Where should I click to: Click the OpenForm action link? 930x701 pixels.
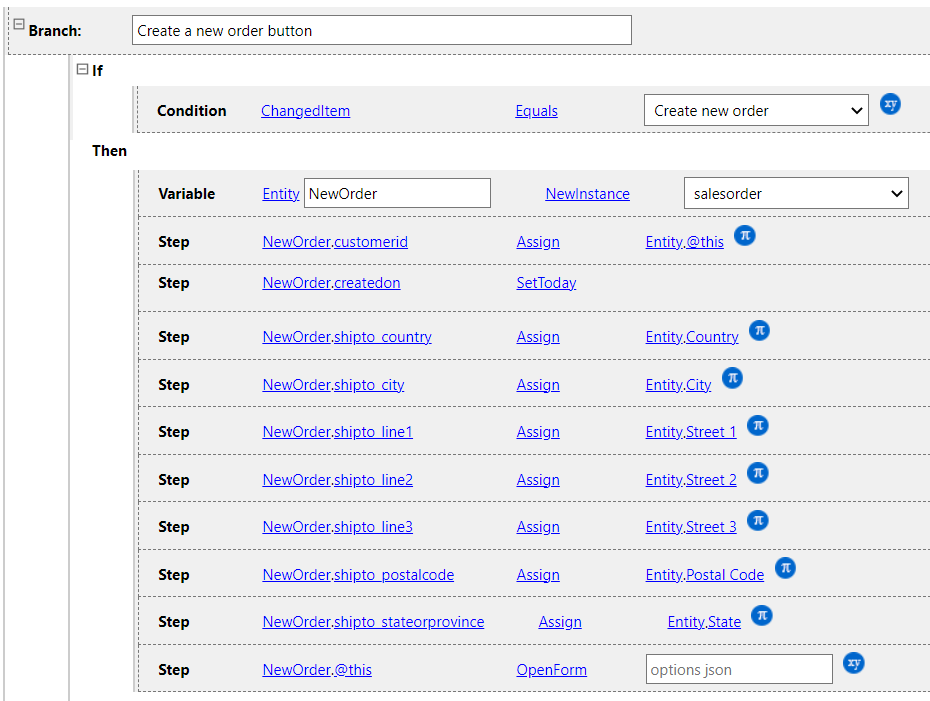551,670
